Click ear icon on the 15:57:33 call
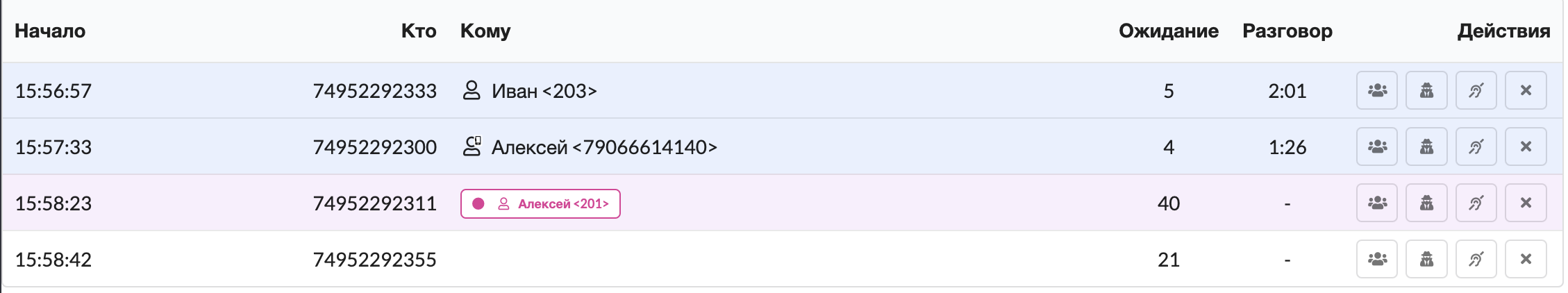 [x=1476, y=147]
